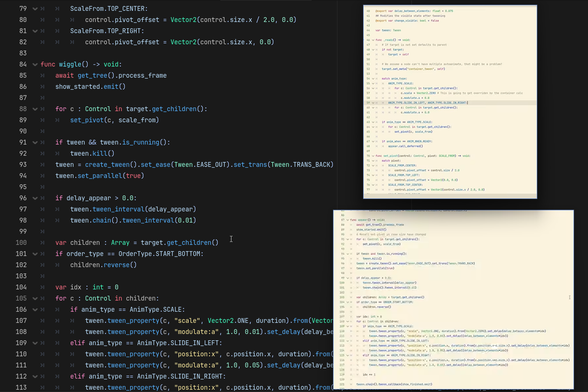Click 'tween.set_parallel(true)' line
This screenshot has height=392, width=588.
pos(100,176)
